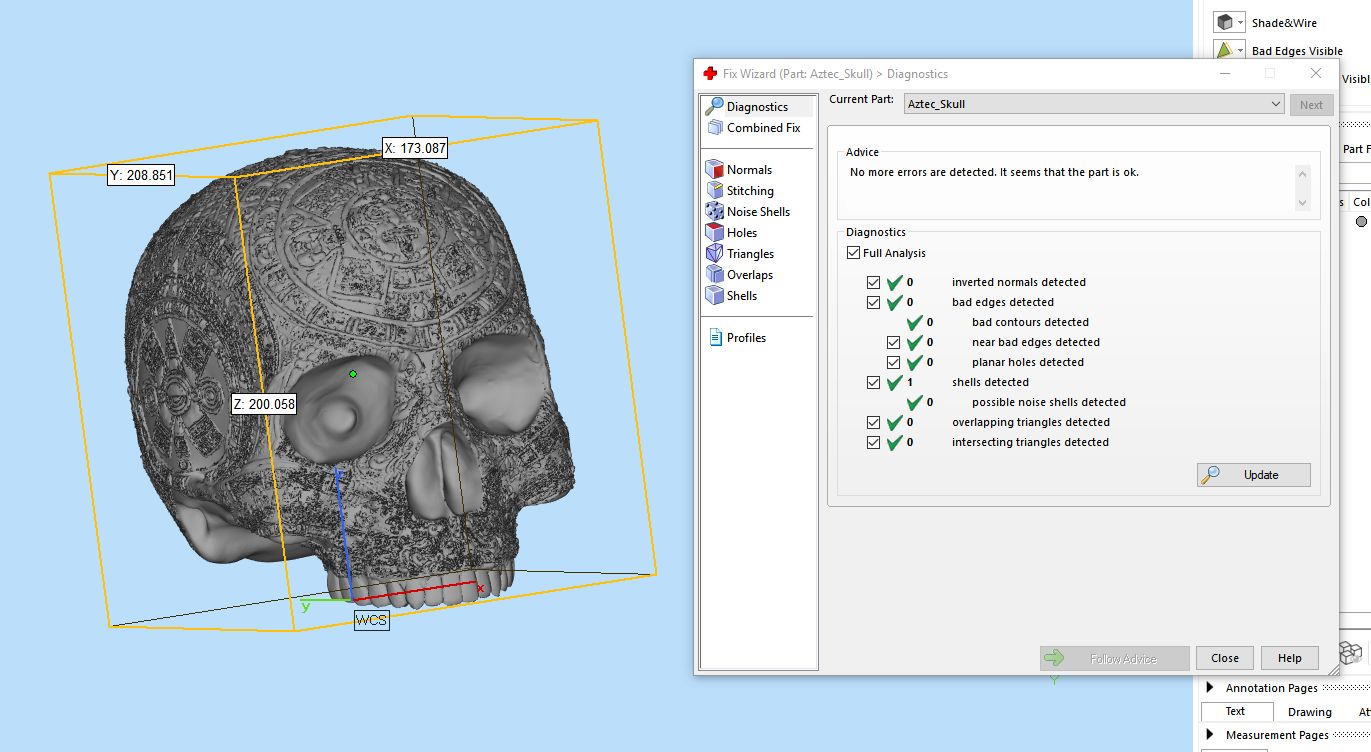Screen dimensions: 1371x752
Task: Toggle the inverted normals detected checkbox
Action: [873, 283]
